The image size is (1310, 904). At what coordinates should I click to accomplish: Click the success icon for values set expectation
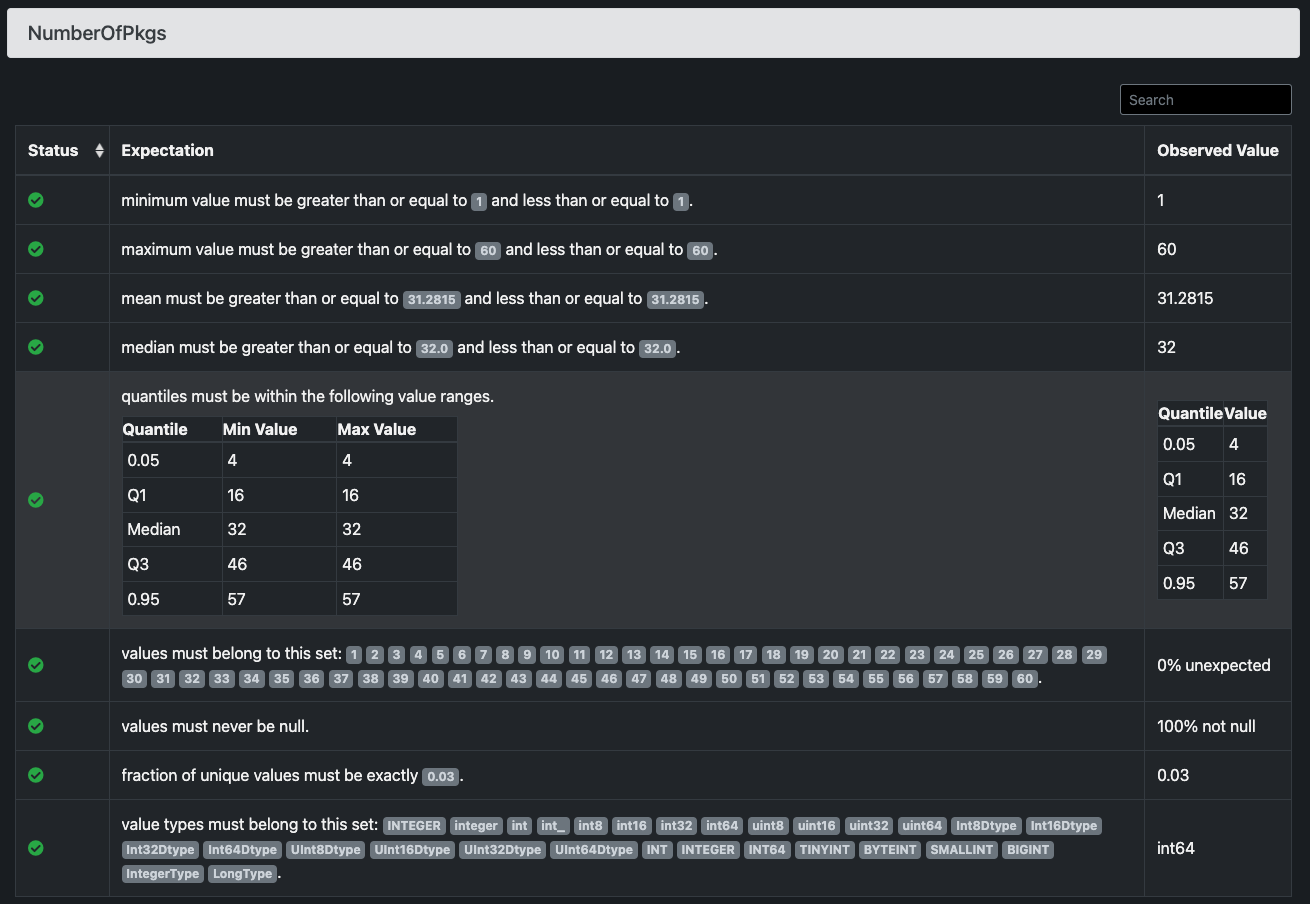[36, 665]
